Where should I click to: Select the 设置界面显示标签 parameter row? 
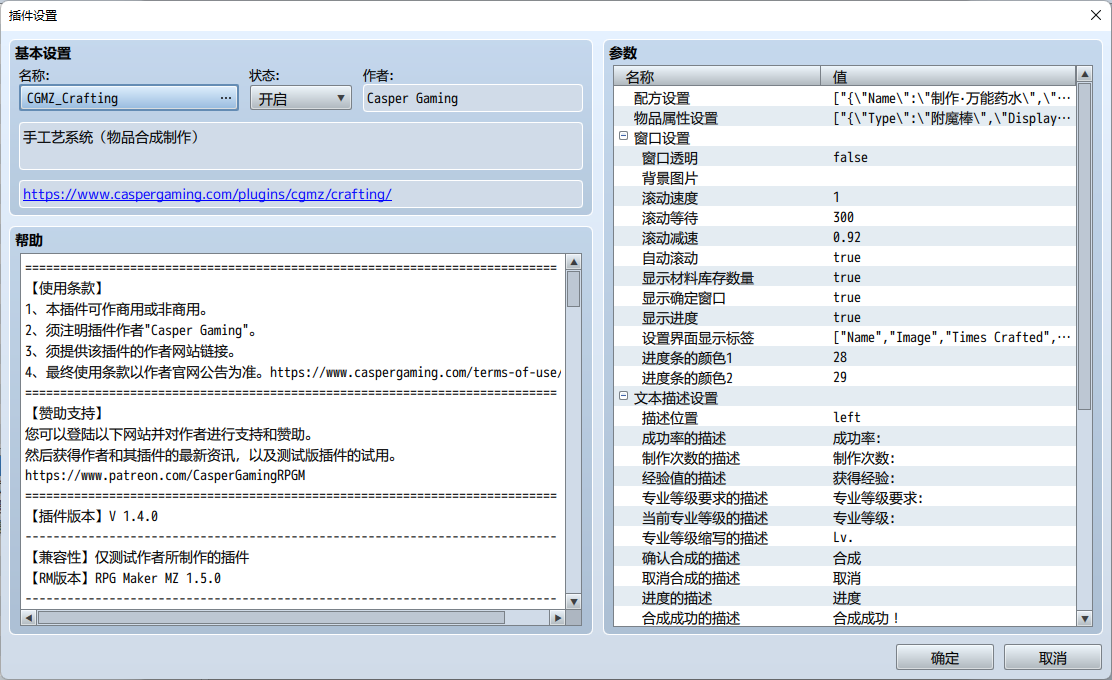(x=845, y=338)
